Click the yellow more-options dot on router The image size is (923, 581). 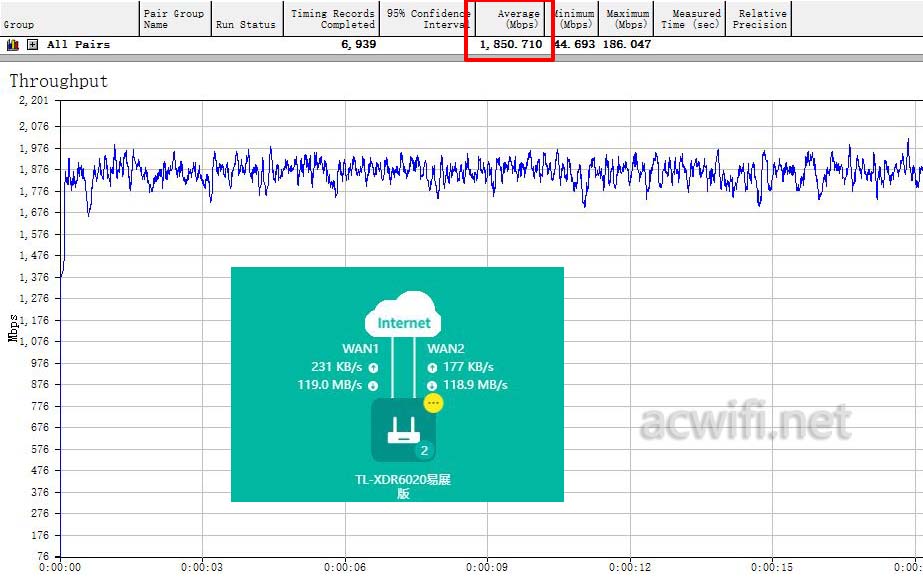(x=433, y=403)
